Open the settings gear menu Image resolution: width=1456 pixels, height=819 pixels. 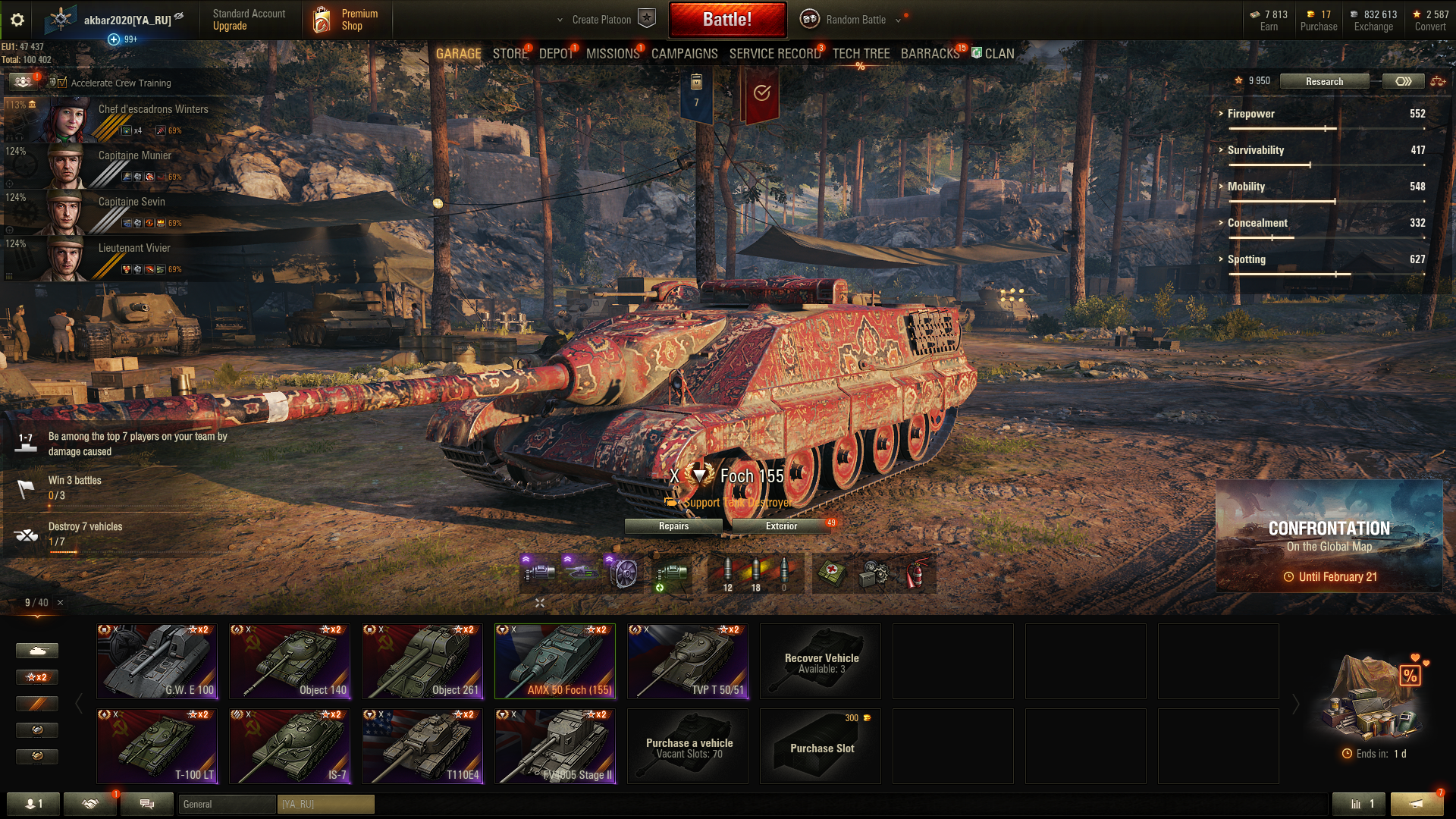pos(17,20)
